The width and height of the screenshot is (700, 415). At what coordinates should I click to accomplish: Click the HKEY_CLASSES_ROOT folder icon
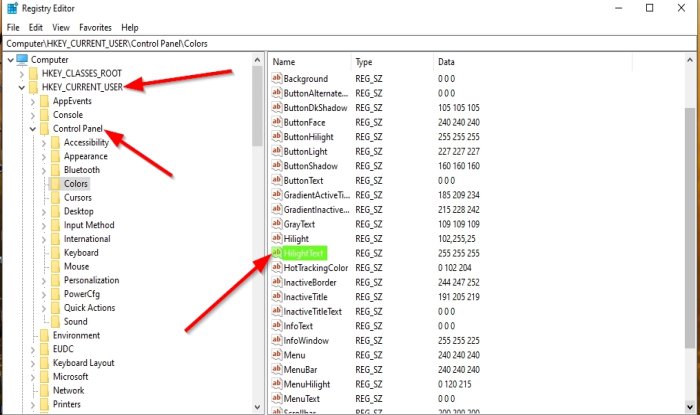coord(33,73)
